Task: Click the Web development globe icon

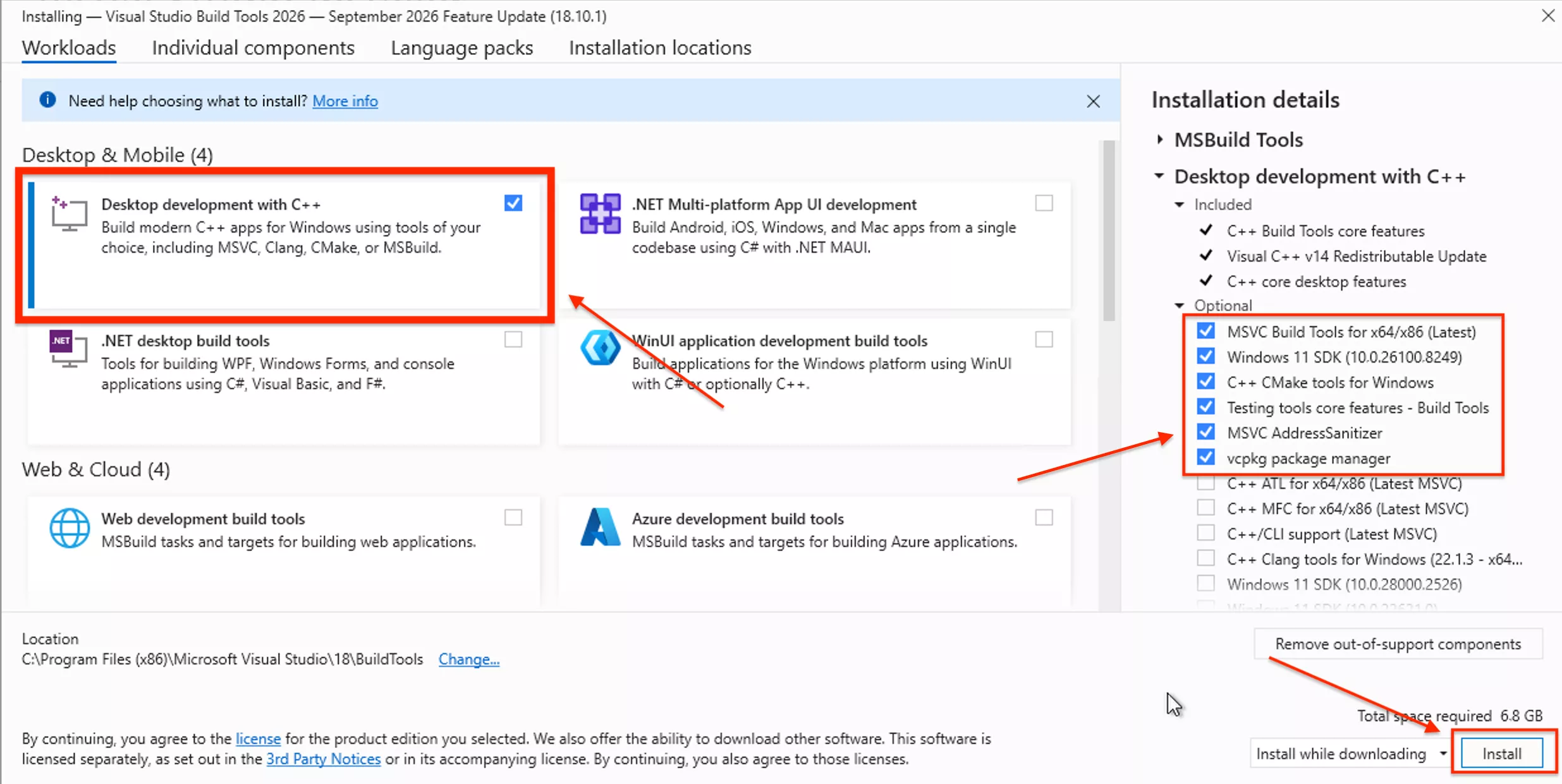Action: click(x=70, y=528)
